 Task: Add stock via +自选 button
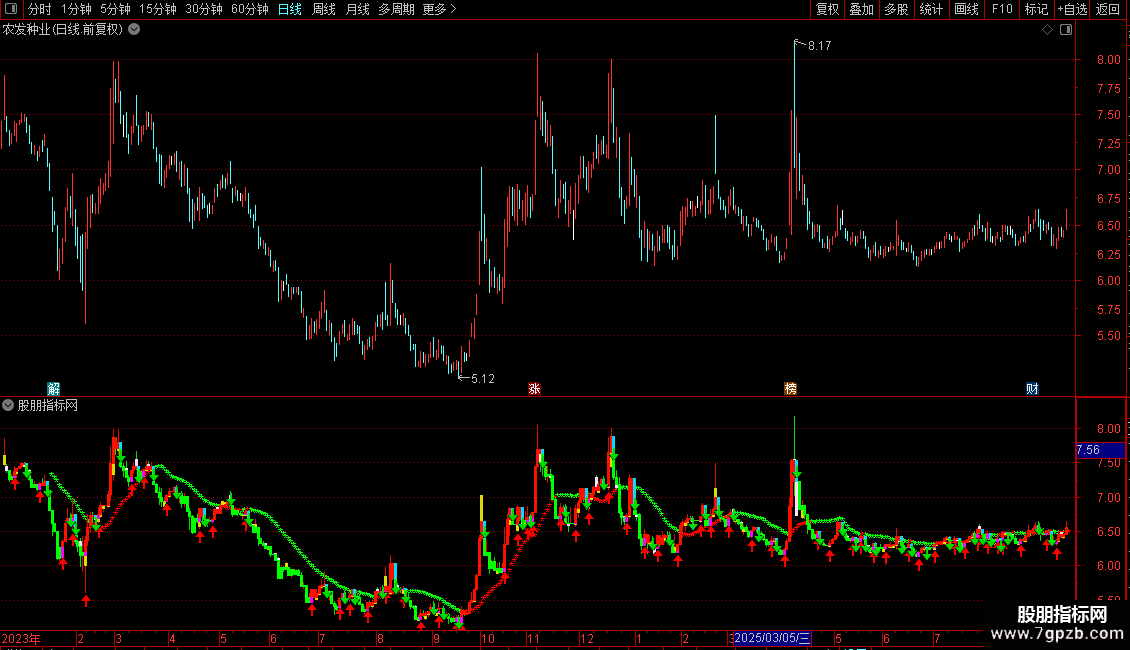(x=1072, y=9)
